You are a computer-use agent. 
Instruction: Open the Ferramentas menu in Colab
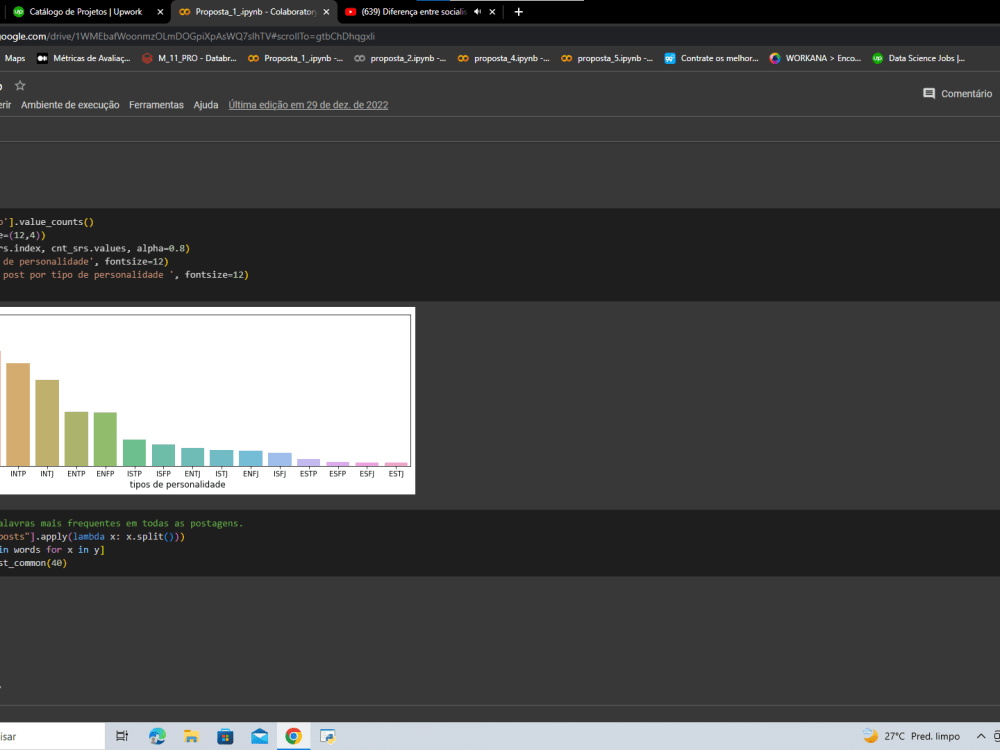[156, 104]
